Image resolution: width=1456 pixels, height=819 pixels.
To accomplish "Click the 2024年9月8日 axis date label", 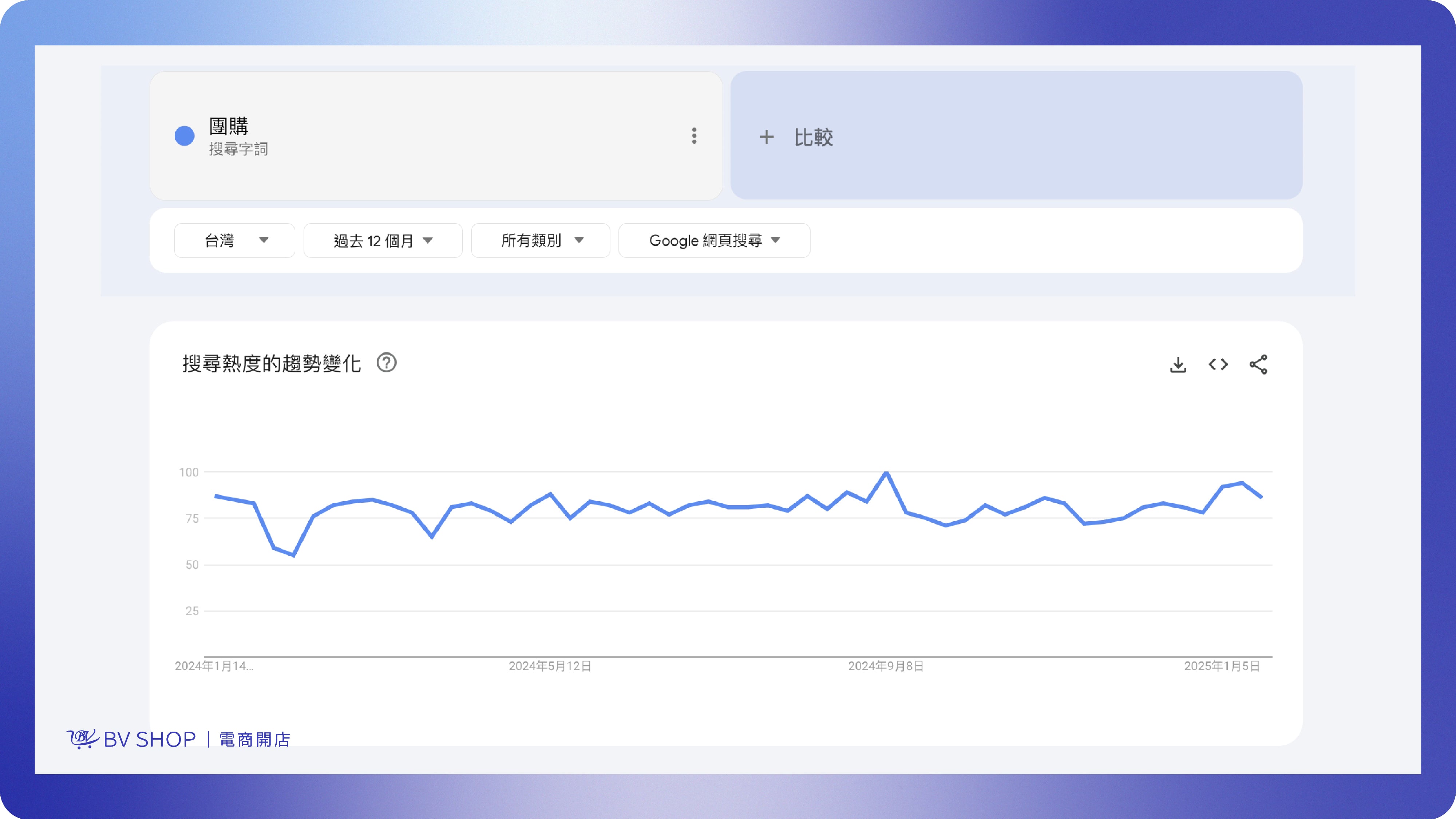I will (886, 666).
